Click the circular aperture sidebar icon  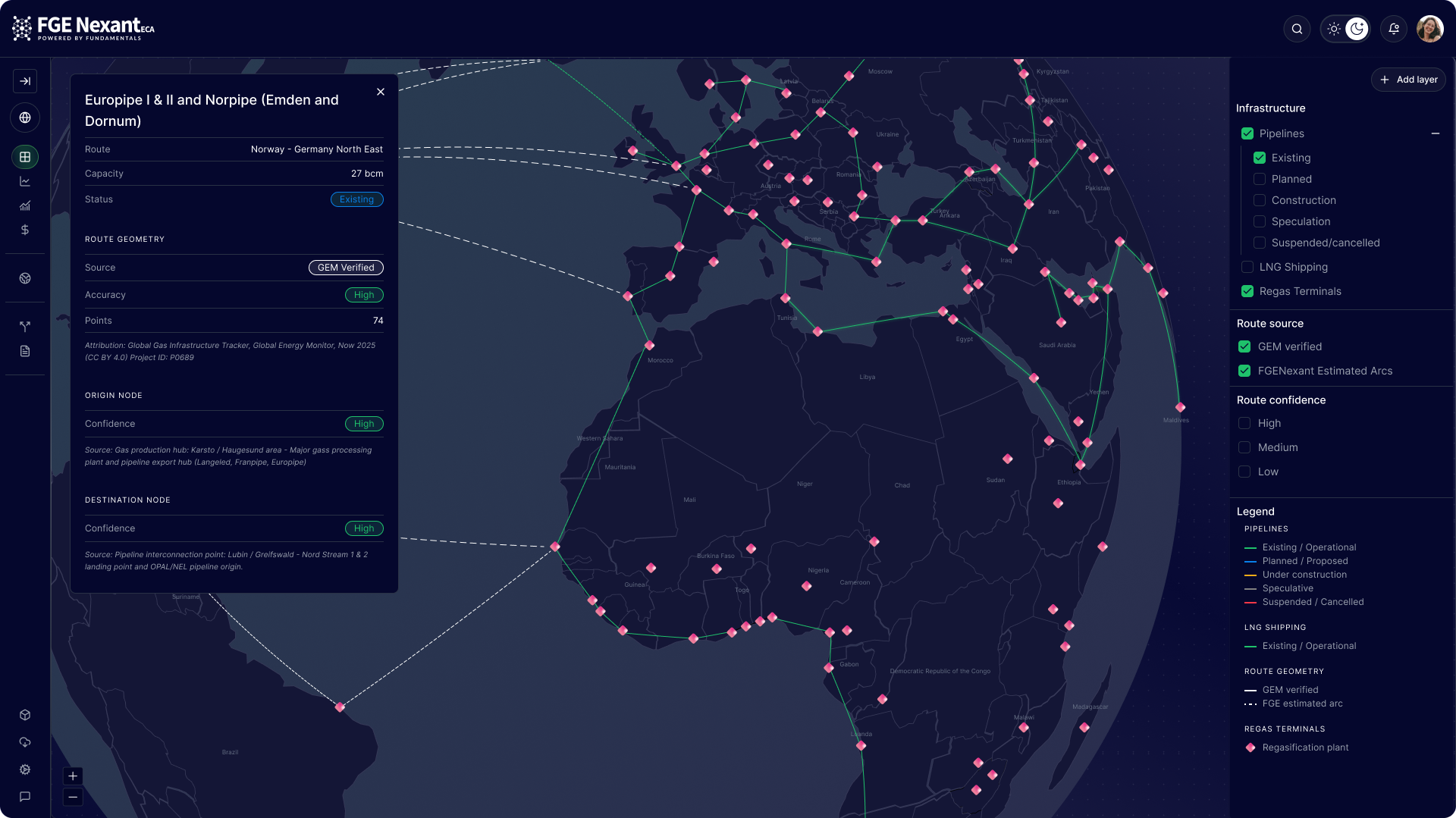pos(25,278)
